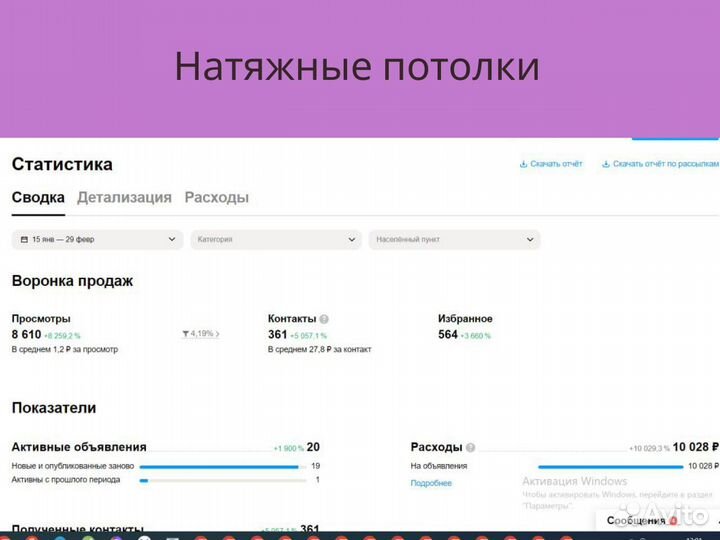Image resolution: width=720 pixels, height=540 pixels.
Task: Click the +5 057,1 % change under Контакты
Action: tap(308, 336)
